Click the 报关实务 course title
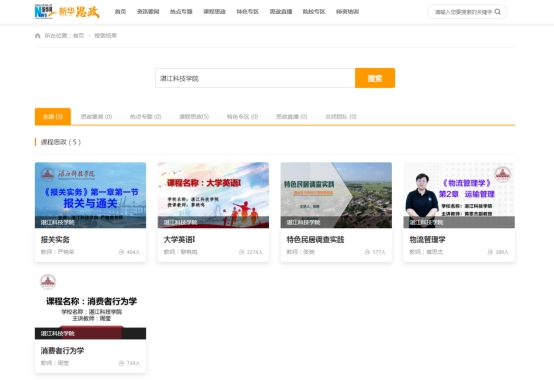 click(55, 239)
